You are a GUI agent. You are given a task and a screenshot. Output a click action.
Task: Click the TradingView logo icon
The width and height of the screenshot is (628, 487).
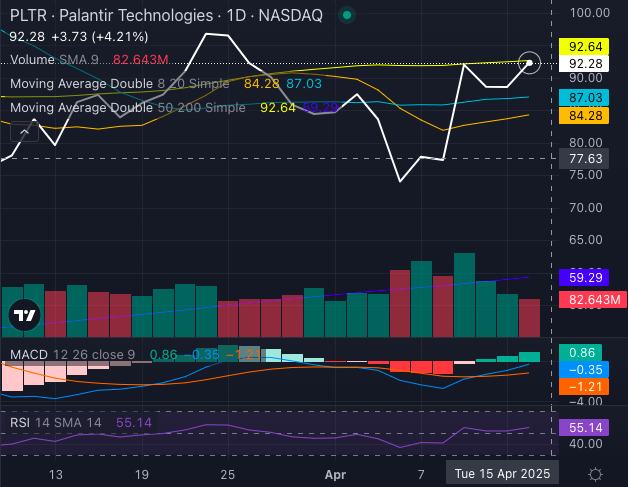(22, 316)
